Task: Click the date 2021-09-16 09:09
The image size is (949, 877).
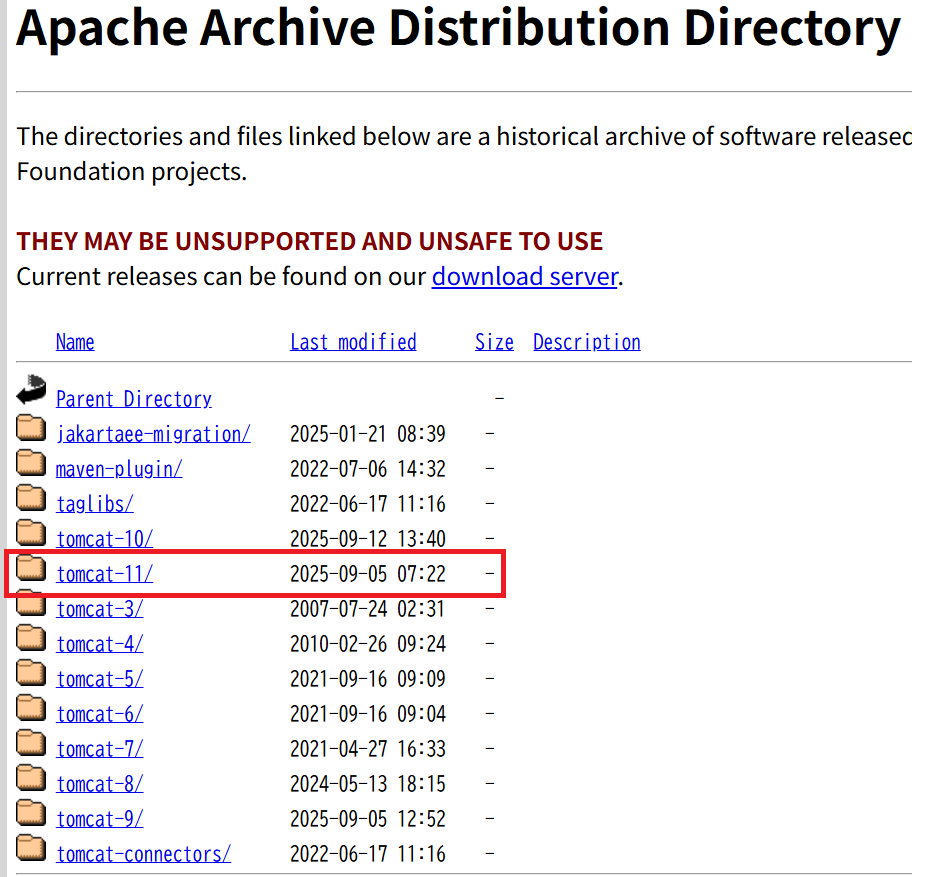Action: point(367,680)
